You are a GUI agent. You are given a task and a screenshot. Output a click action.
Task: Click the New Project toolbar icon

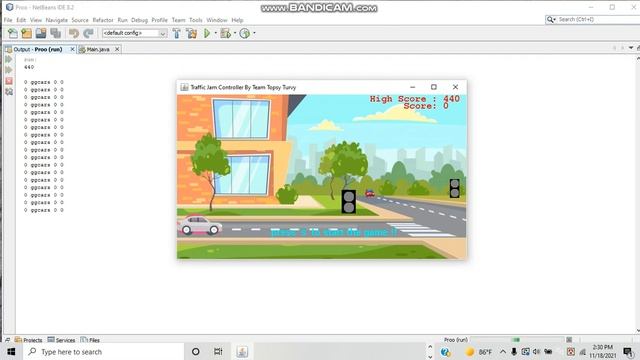tap(27, 33)
